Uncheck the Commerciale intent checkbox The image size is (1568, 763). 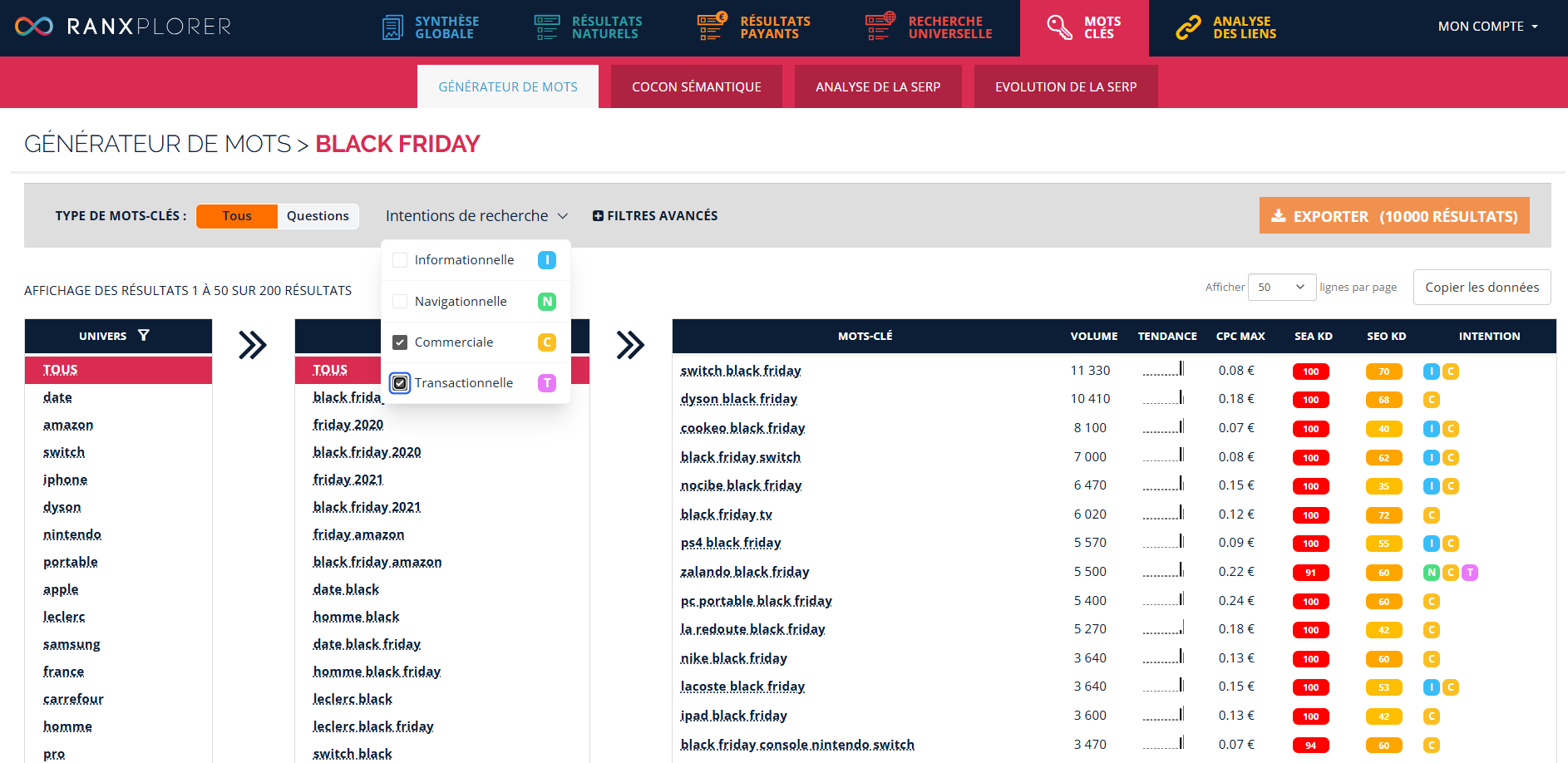[400, 342]
